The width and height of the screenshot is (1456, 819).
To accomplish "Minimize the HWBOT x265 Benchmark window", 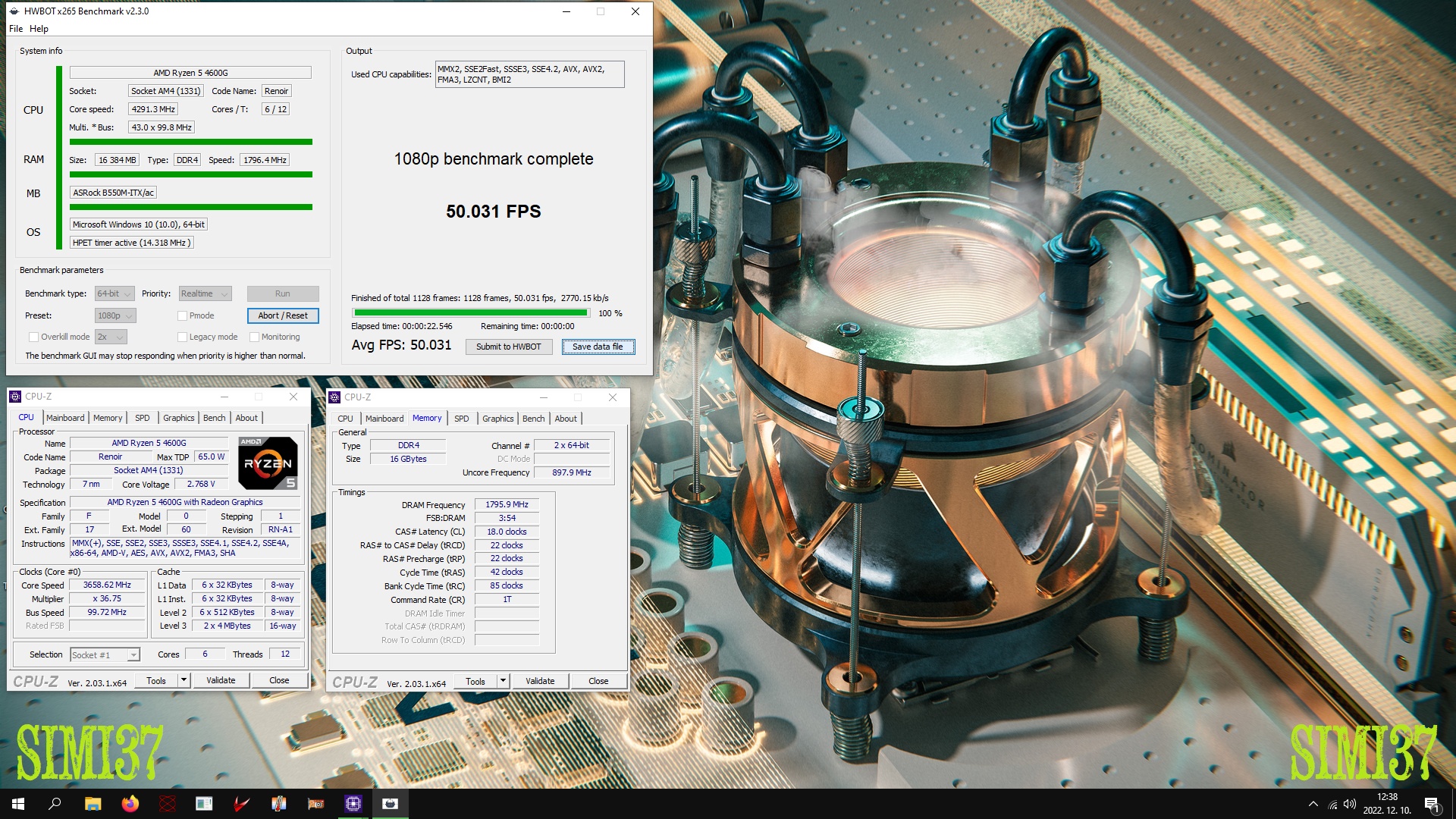I will tap(566, 11).
